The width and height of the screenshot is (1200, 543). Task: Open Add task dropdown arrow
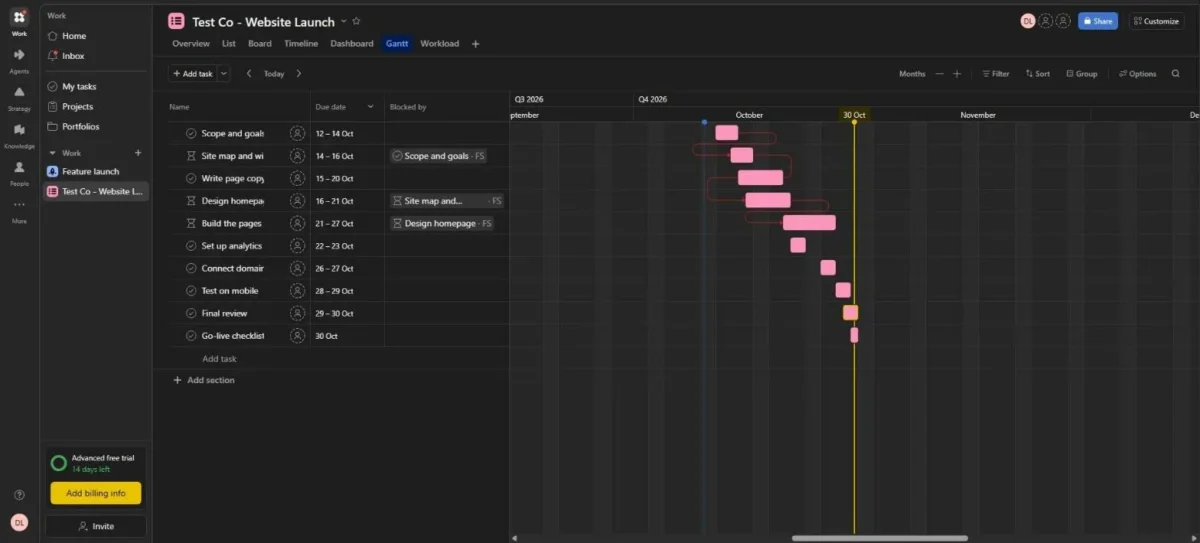[223, 73]
